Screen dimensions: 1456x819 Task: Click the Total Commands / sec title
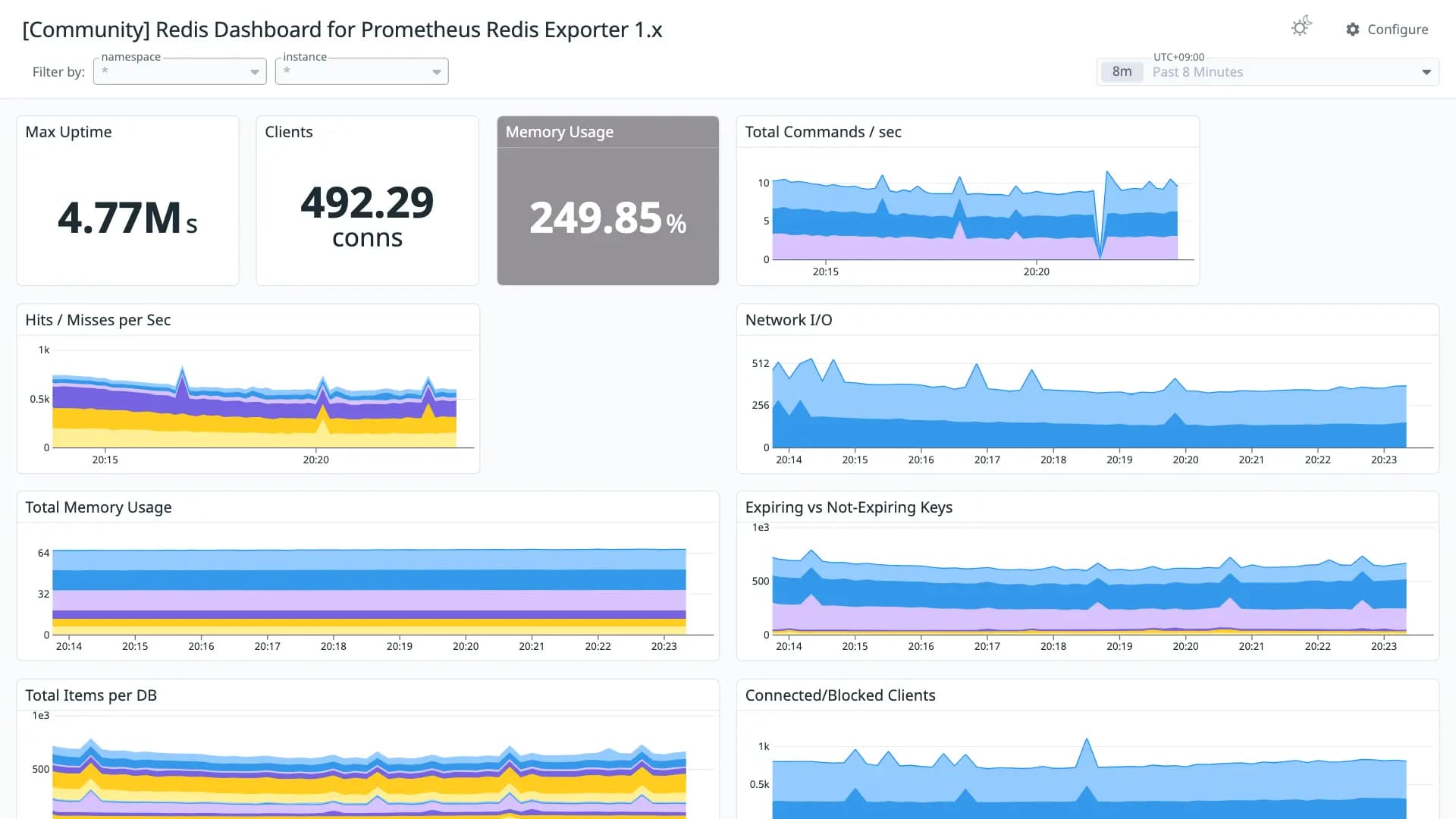tap(823, 132)
